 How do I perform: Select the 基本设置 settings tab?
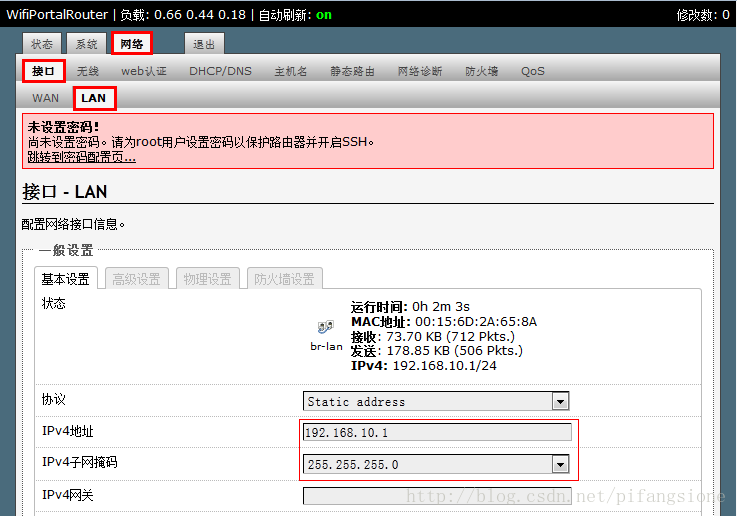pos(66,279)
